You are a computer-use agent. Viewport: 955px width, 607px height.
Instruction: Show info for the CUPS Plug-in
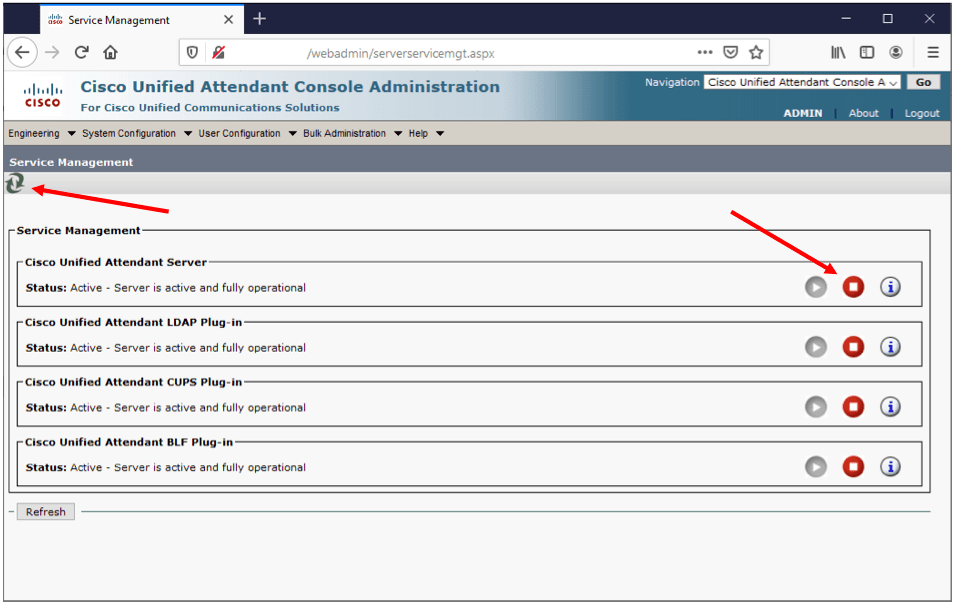[x=890, y=407]
